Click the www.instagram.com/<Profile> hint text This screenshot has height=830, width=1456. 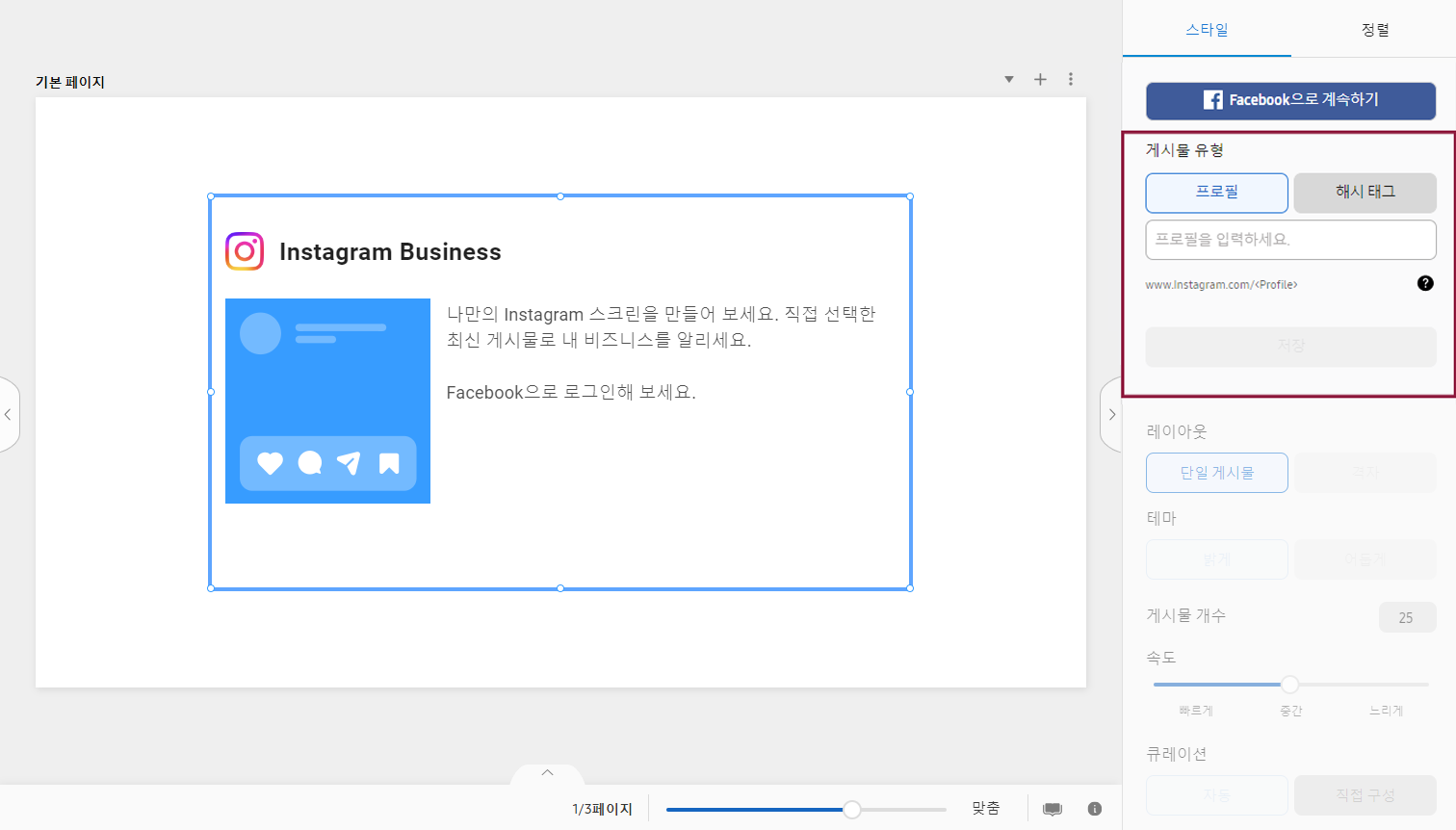(x=1221, y=285)
